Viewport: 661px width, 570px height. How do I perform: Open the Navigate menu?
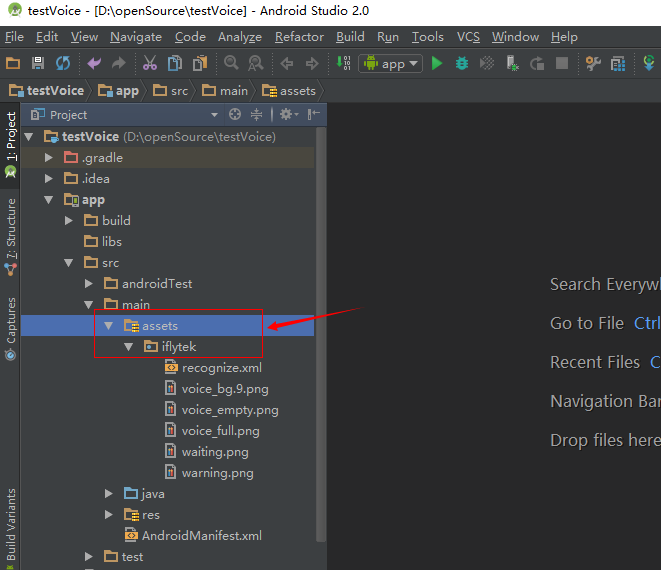click(x=136, y=37)
